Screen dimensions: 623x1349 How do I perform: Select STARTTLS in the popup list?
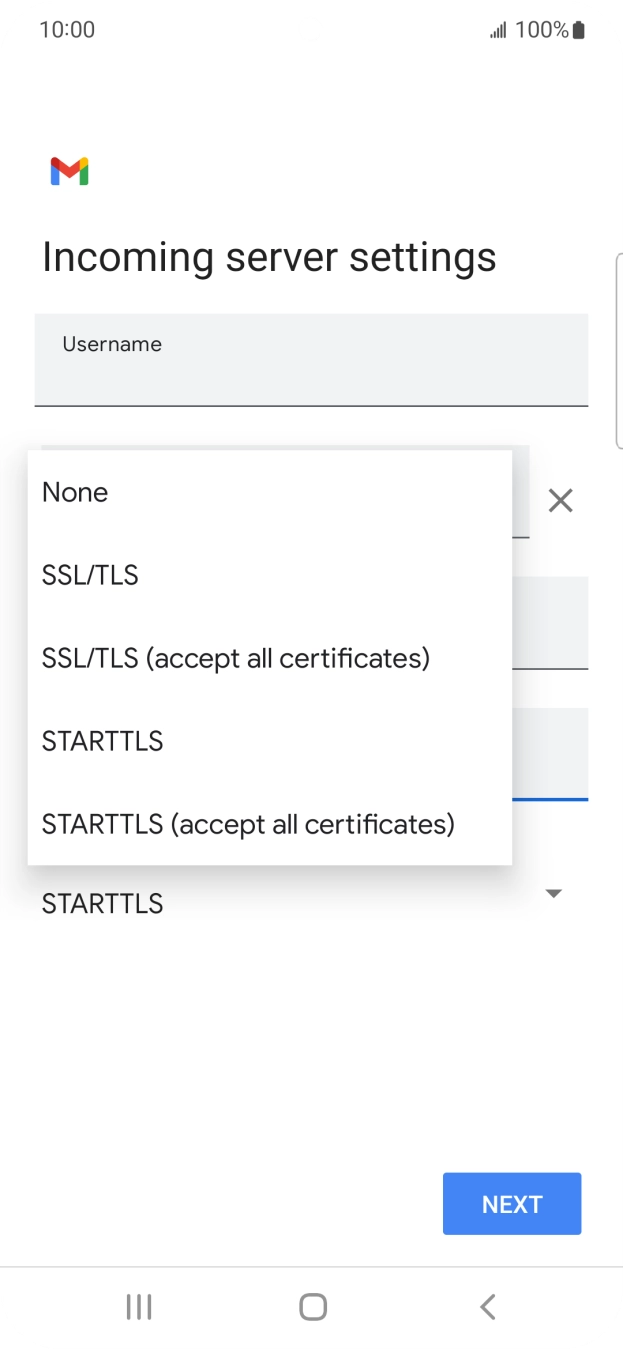102,741
